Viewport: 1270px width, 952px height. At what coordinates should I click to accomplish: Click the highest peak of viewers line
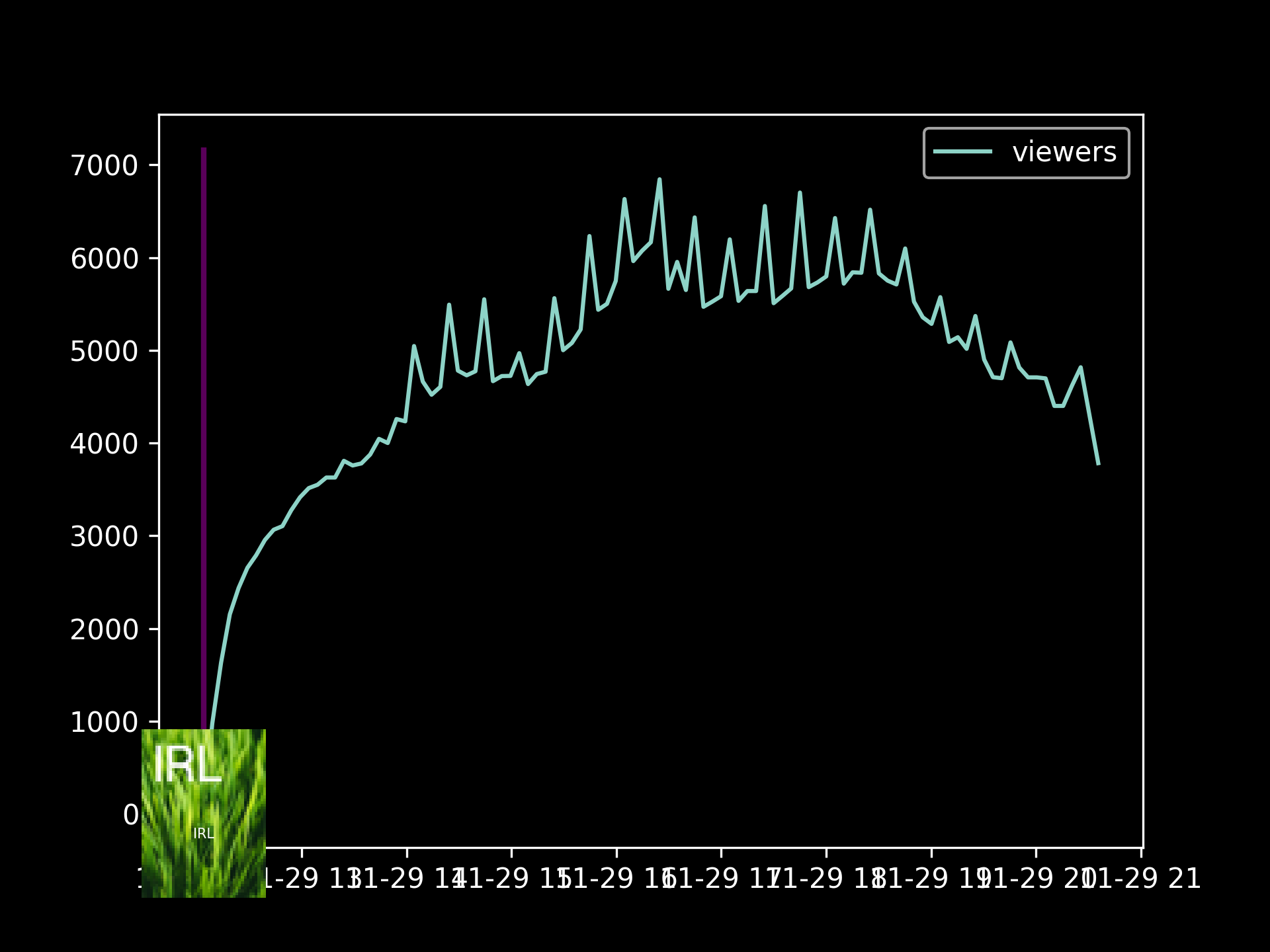coord(659,180)
